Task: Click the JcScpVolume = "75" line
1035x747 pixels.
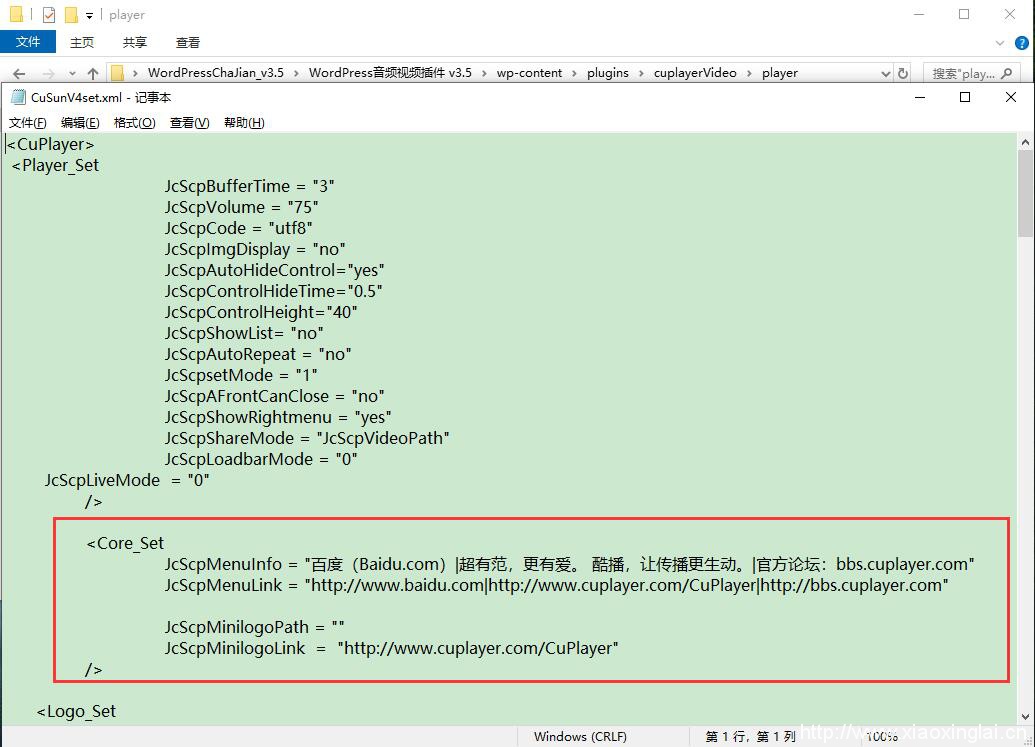Action: pos(242,207)
